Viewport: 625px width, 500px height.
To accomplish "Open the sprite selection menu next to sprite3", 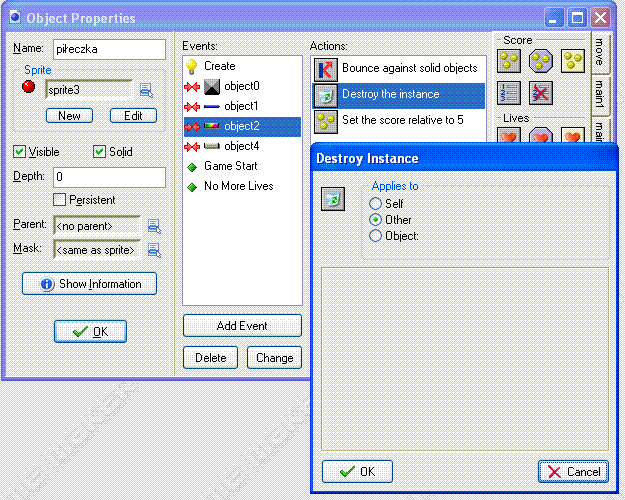I will coord(146,91).
